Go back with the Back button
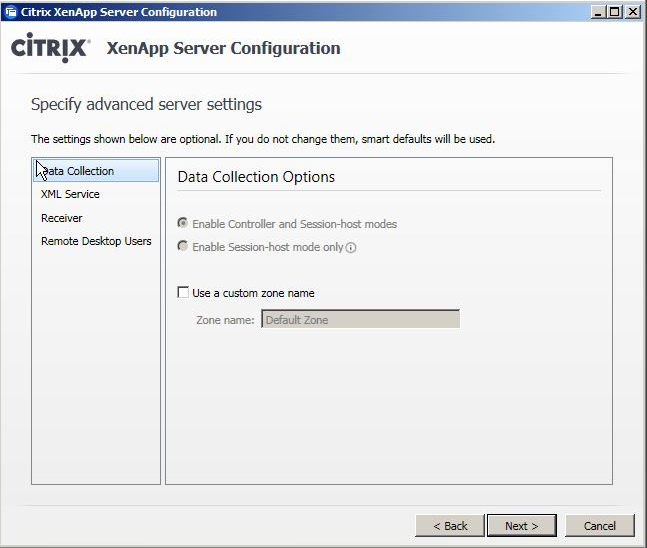 pos(449,526)
